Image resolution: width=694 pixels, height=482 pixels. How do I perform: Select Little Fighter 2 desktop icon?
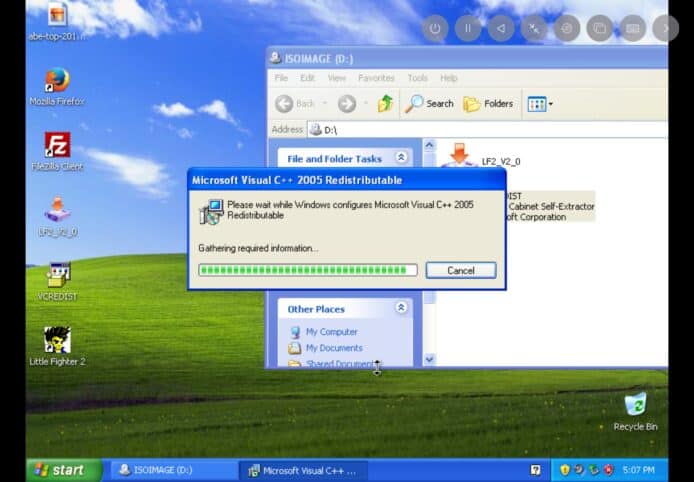click(57, 341)
